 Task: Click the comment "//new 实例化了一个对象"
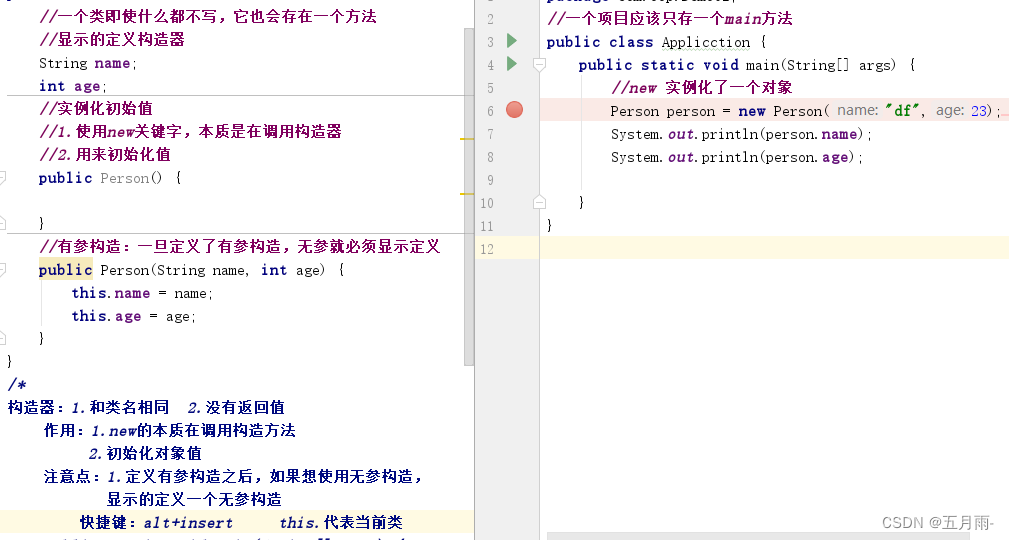click(701, 88)
